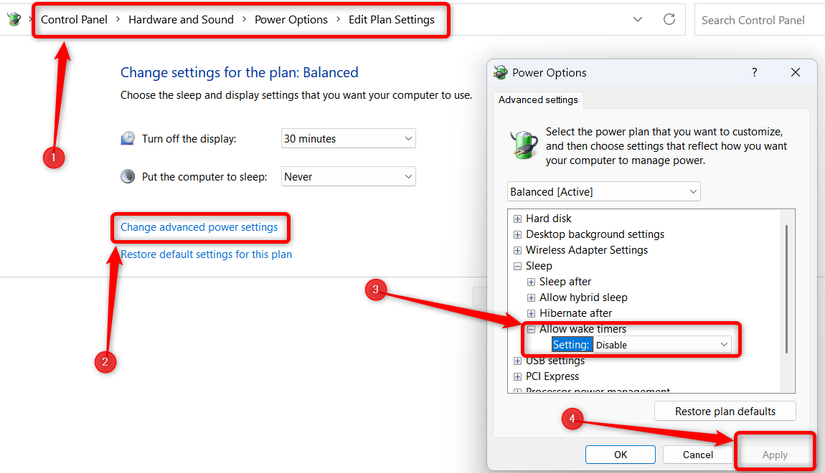Click the refresh icon in address bar

coord(669,19)
